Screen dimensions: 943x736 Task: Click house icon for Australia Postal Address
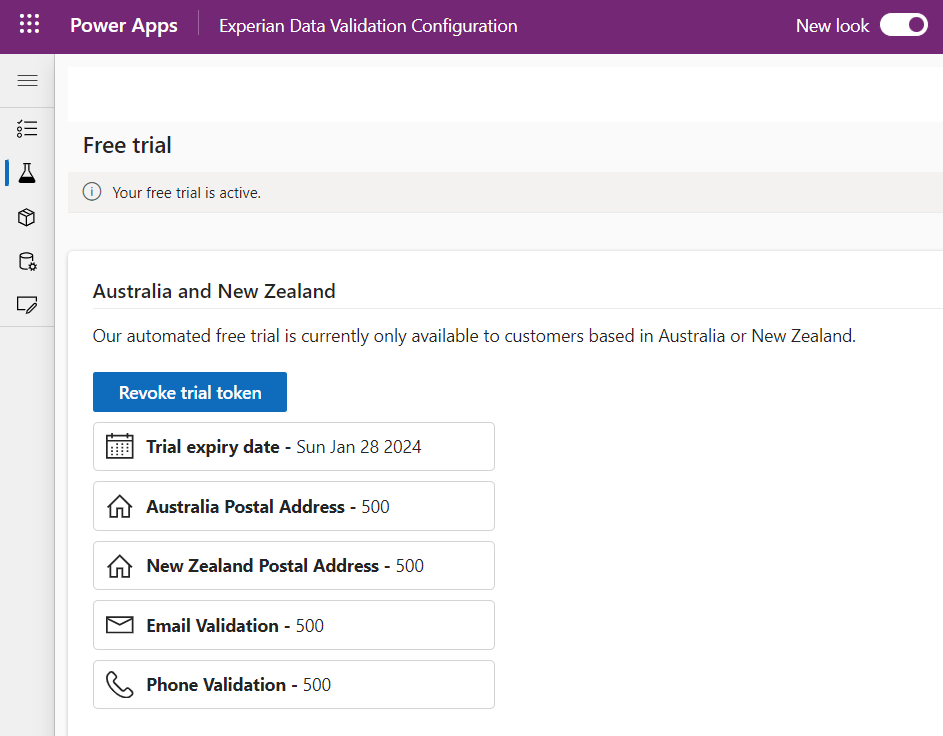120,506
